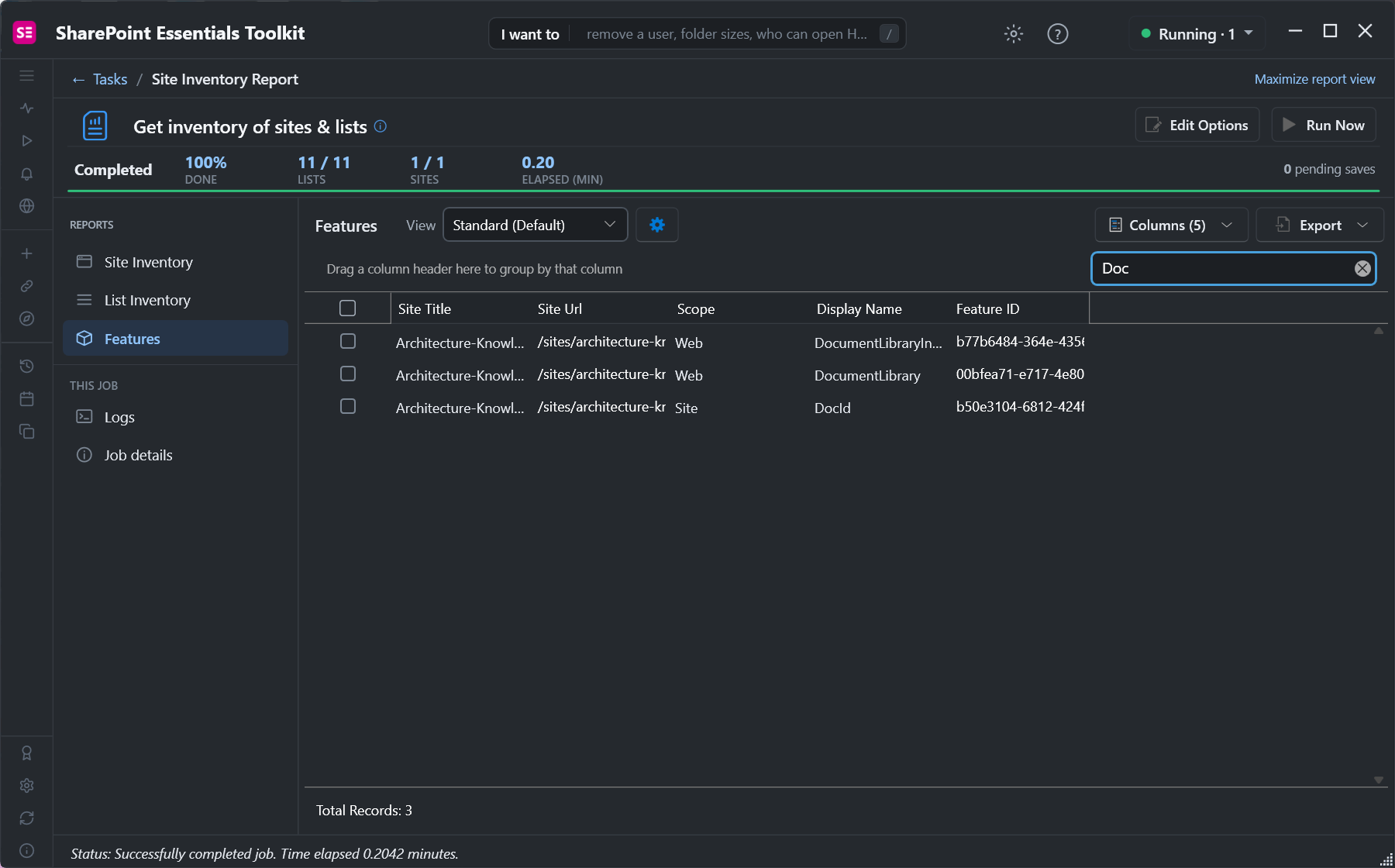Click the compass icon in sidebar
The width and height of the screenshot is (1395, 868).
click(x=26, y=319)
